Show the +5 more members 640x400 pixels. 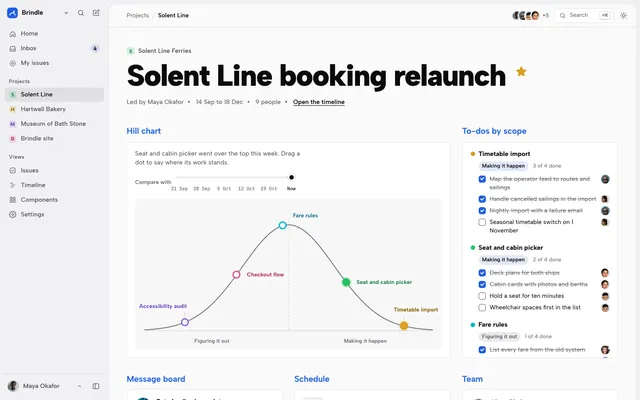click(546, 16)
